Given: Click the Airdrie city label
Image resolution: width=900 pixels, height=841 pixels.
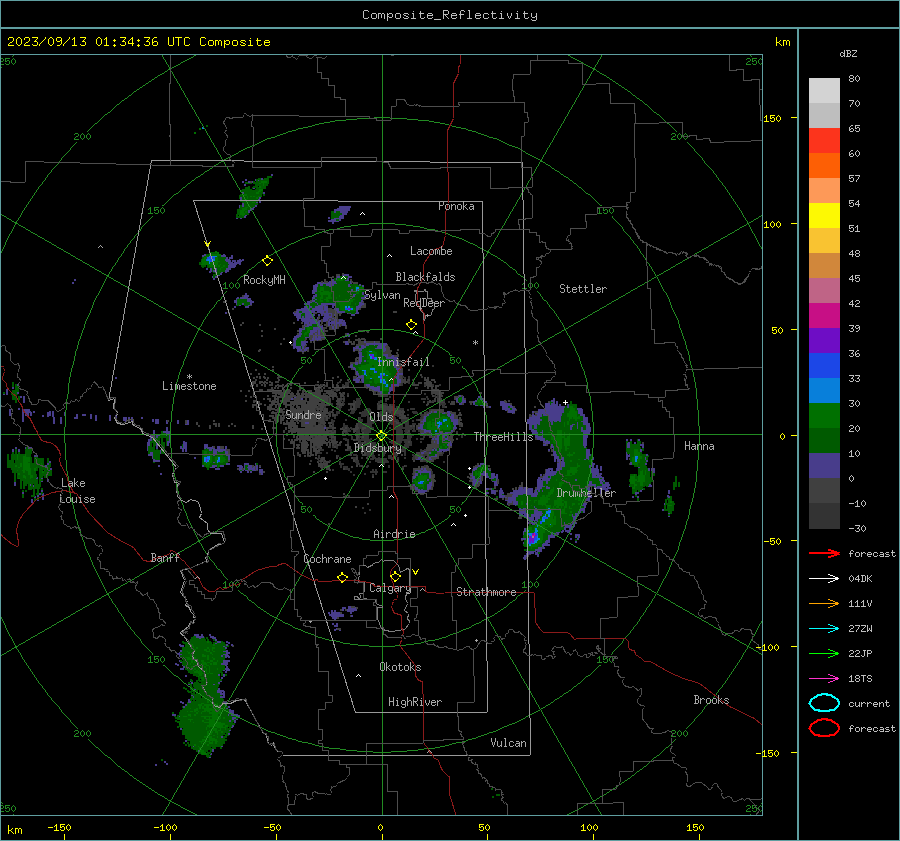Looking at the screenshot, I should click(x=394, y=534).
